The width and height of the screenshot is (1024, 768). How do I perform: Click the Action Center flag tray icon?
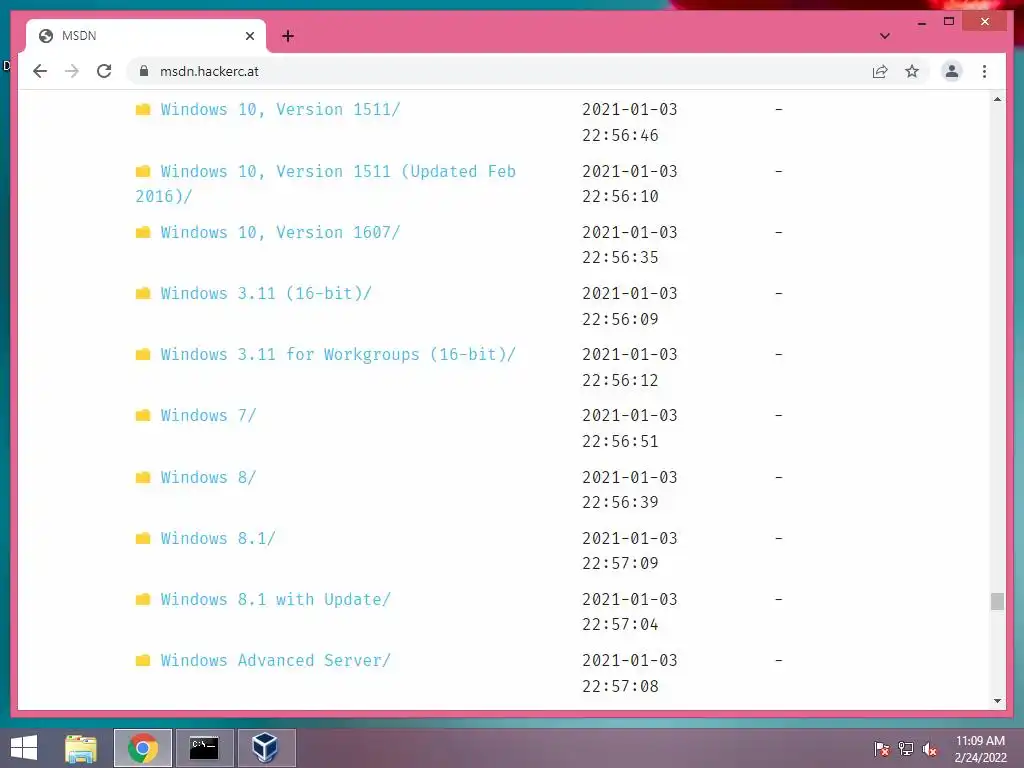(x=881, y=748)
